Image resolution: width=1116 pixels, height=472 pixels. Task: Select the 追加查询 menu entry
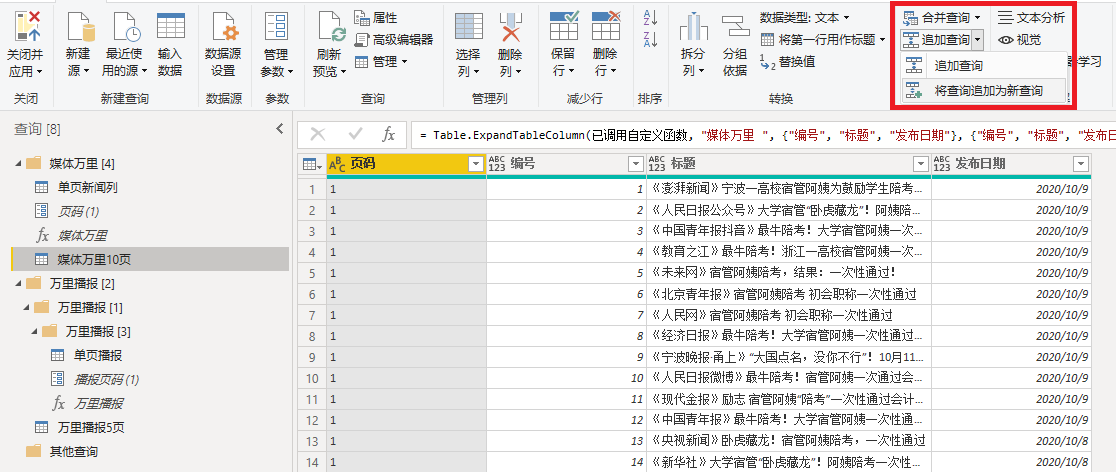tap(957, 65)
